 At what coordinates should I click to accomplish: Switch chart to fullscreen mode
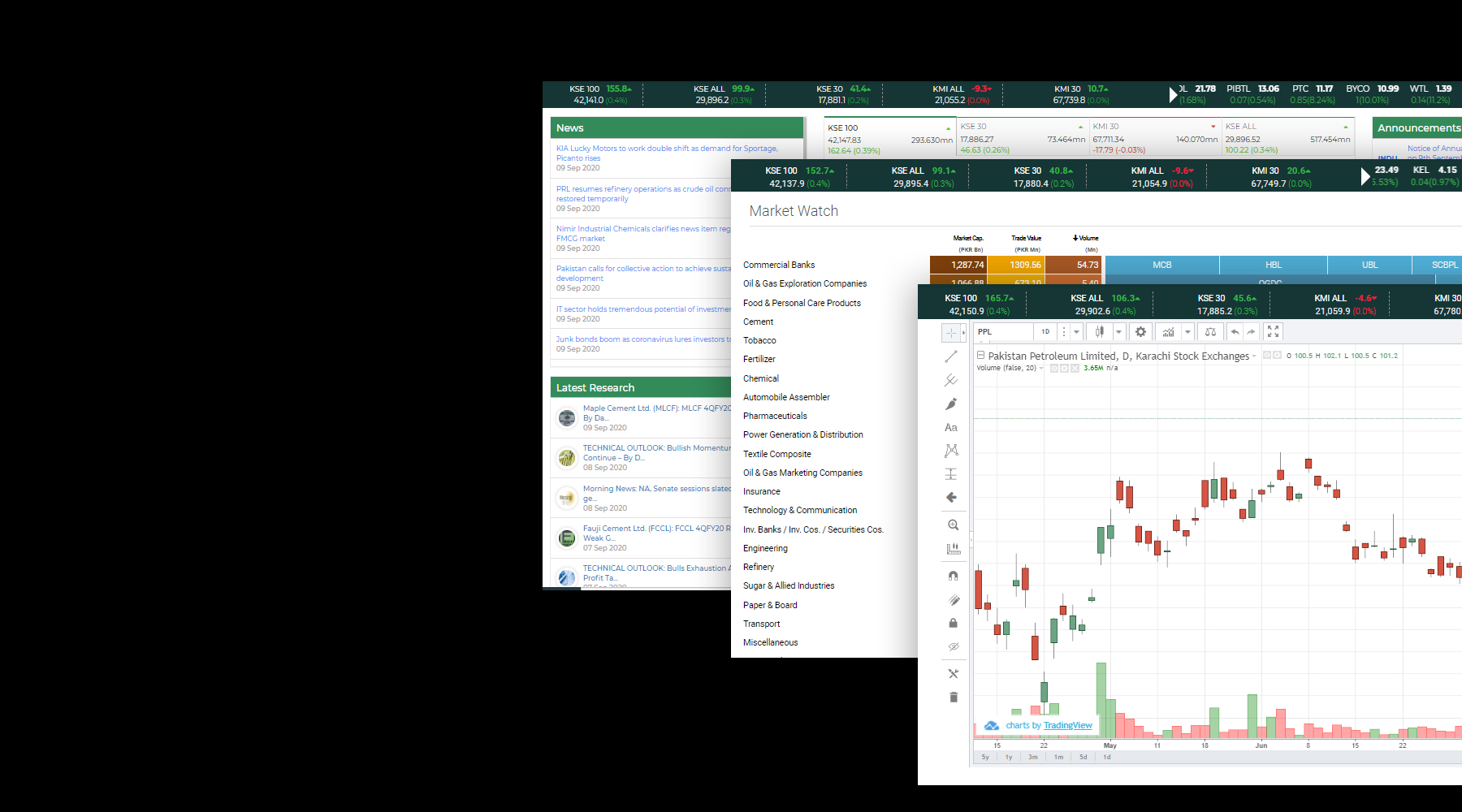tap(1273, 331)
